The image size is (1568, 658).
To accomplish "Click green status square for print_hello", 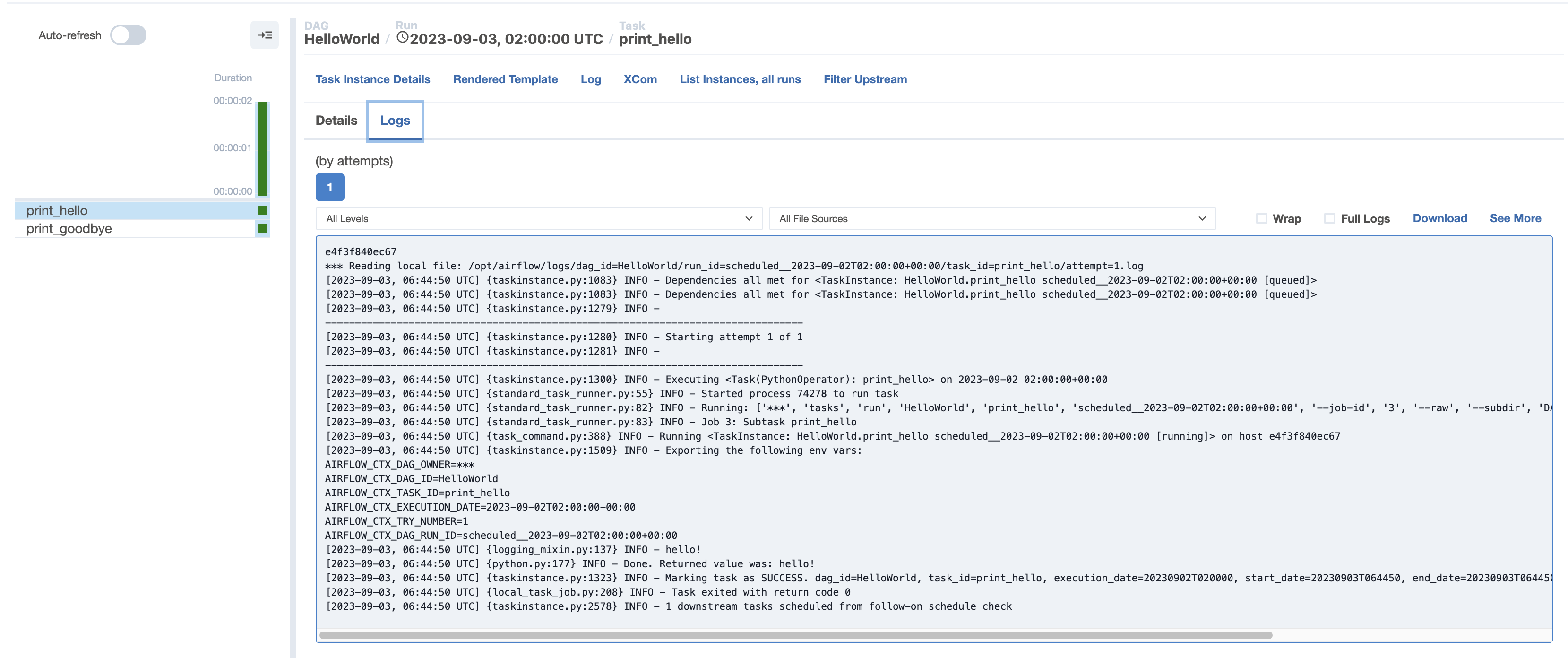I will pos(263,211).
